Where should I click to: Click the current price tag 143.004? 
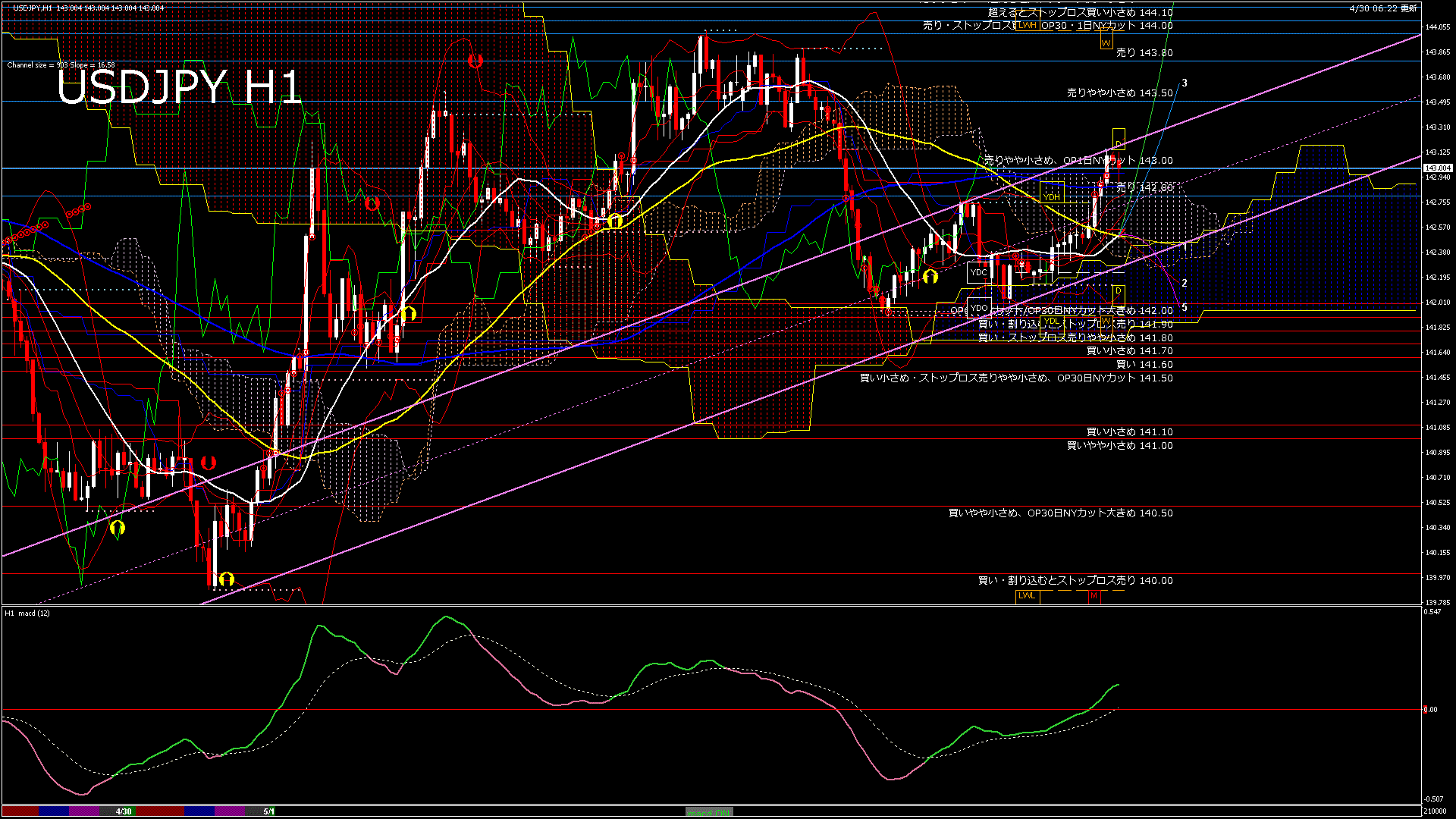1438,168
